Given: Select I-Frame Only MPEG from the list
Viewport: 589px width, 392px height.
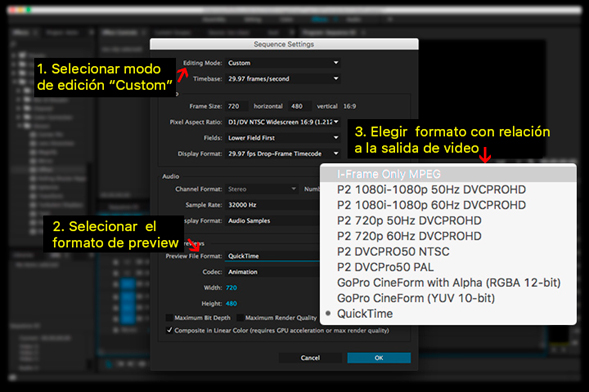Looking at the screenshot, I should (448, 174).
